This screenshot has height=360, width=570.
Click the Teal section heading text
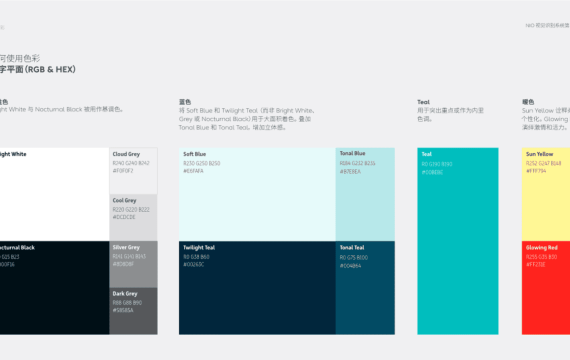(x=423, y=102)
